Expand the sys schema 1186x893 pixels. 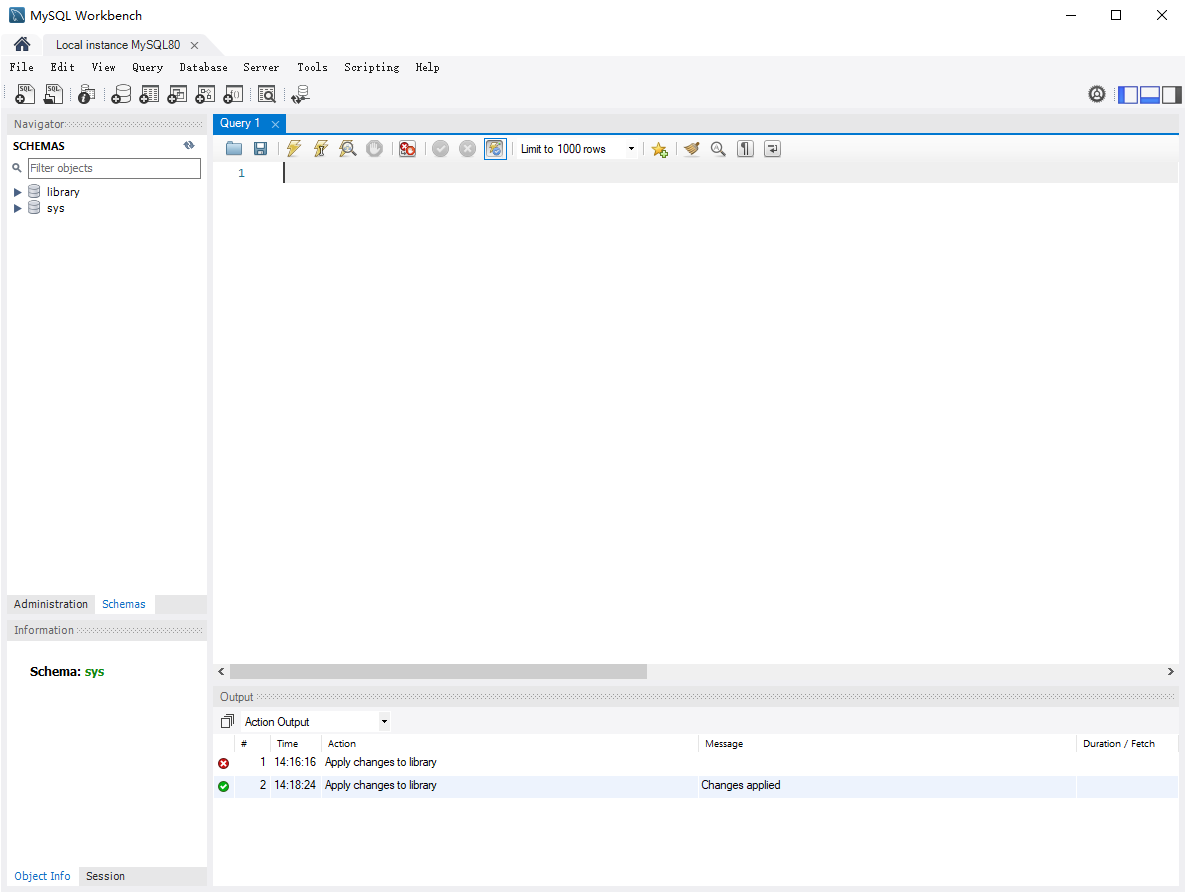17,208
